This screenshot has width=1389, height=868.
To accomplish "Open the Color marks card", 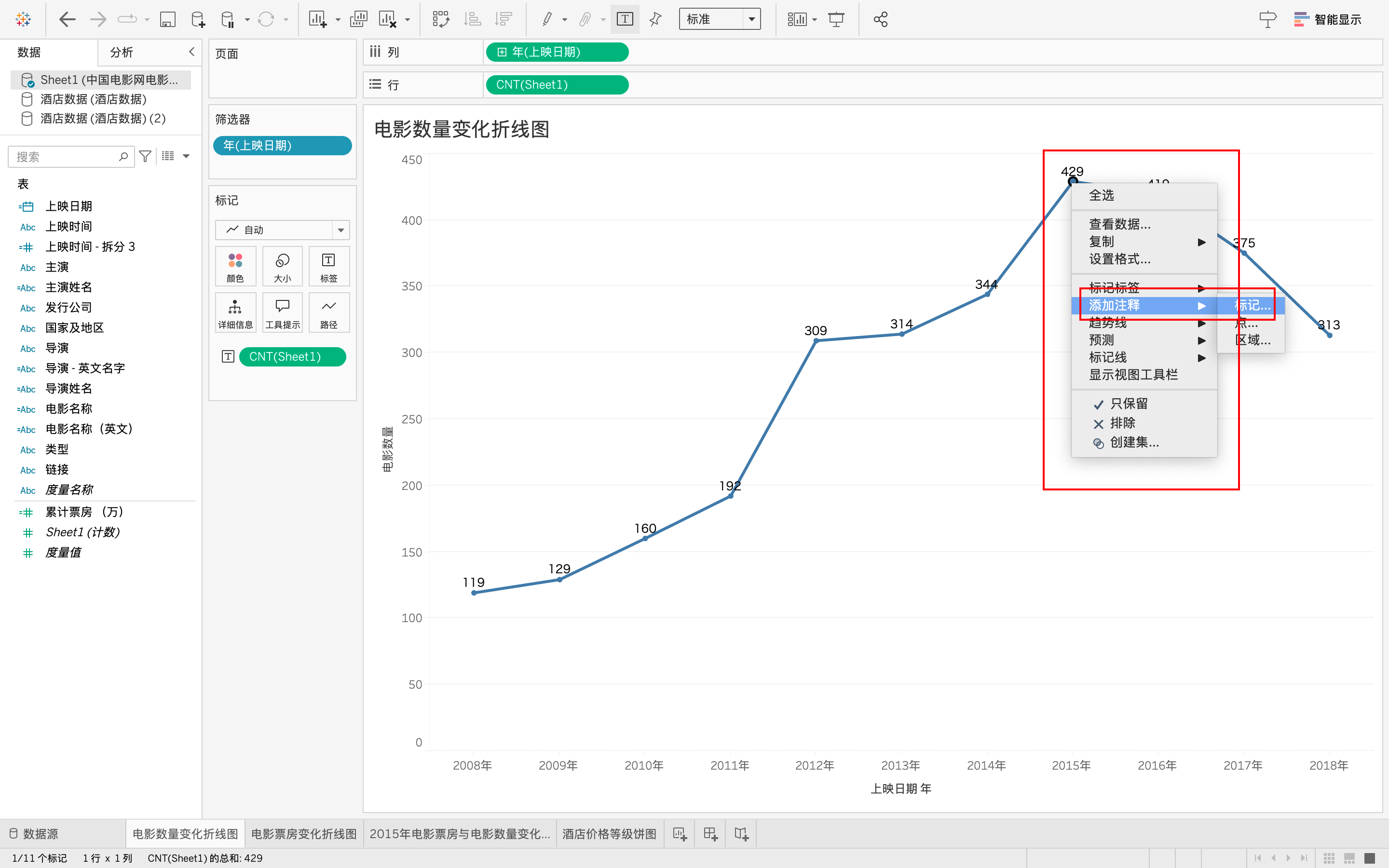I will 235,266.
